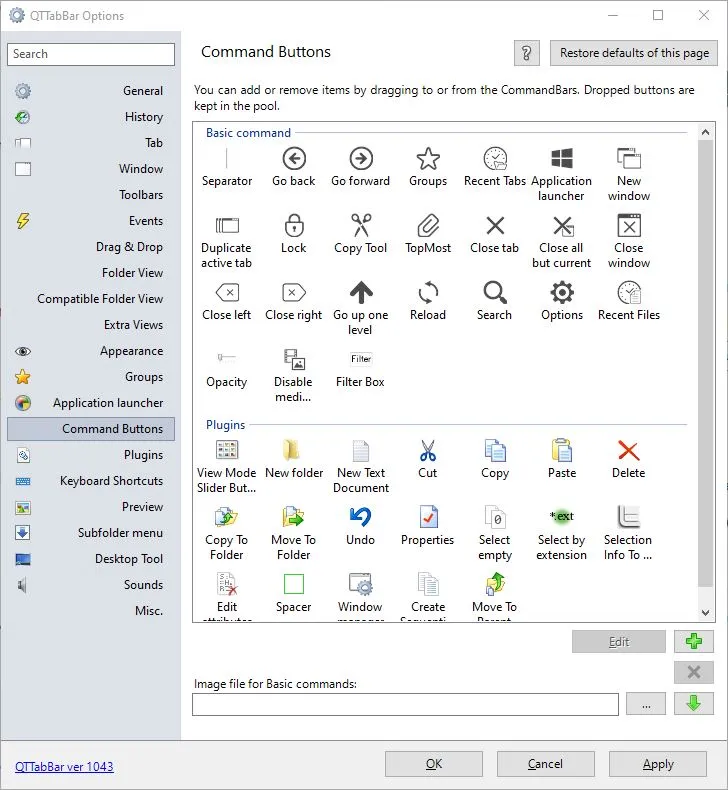
Task: Select the TopMost paperclip icon
Action: pyautogui.click(x=428, y=226)
